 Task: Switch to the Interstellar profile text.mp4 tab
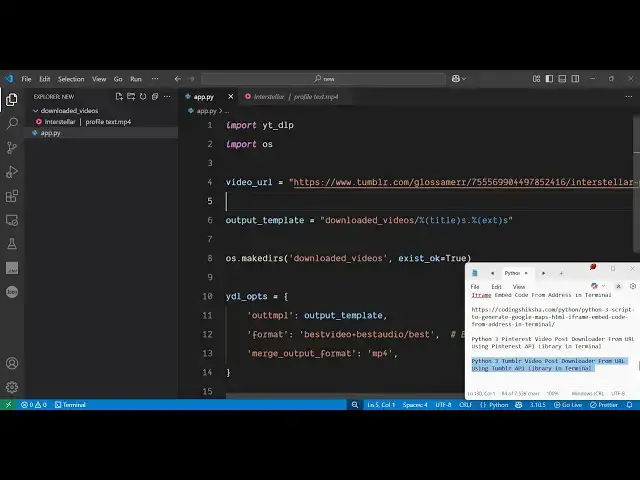click(296, 97)
